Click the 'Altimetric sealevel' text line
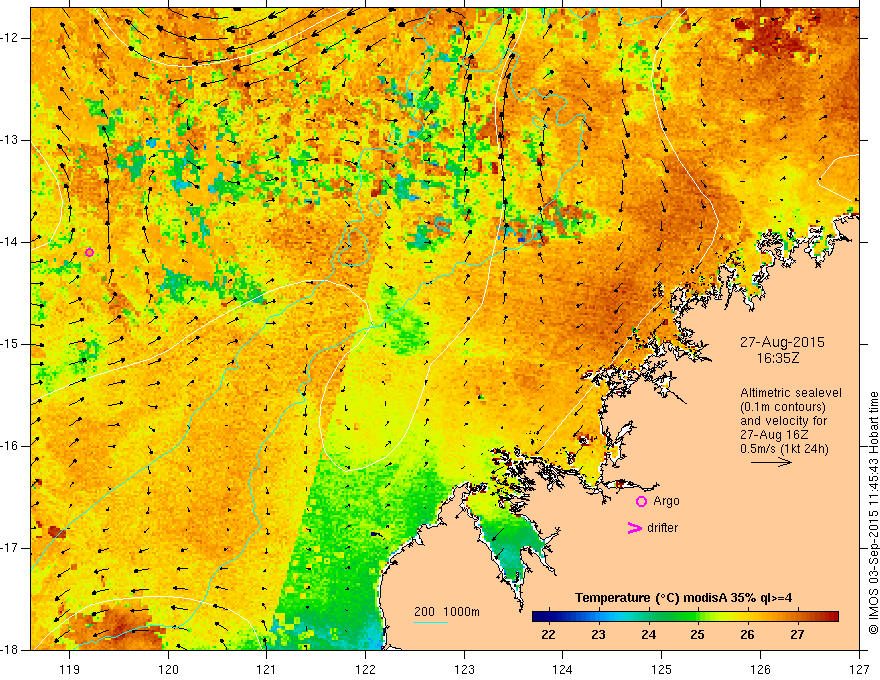This screenshot has height=680, width=880. tap(791, 393)
